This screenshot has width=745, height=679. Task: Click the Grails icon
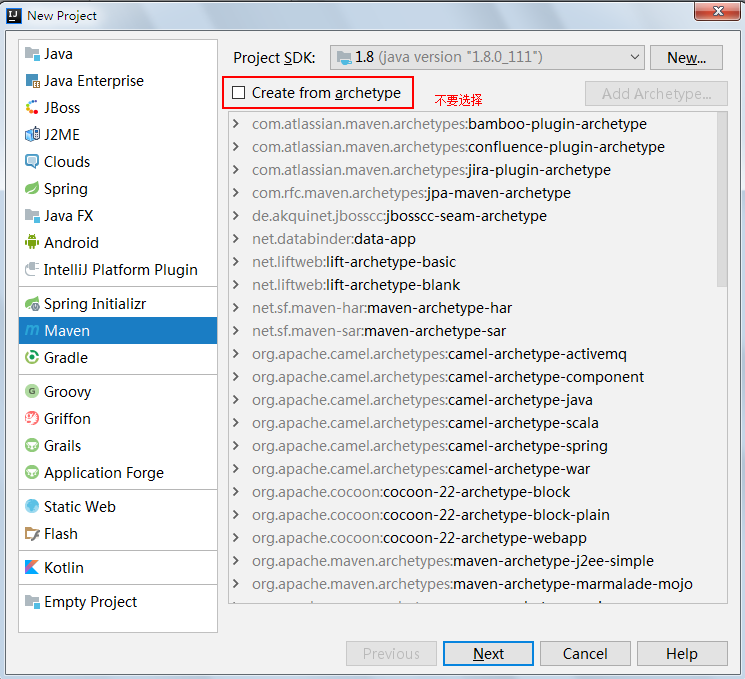point(32,446)
